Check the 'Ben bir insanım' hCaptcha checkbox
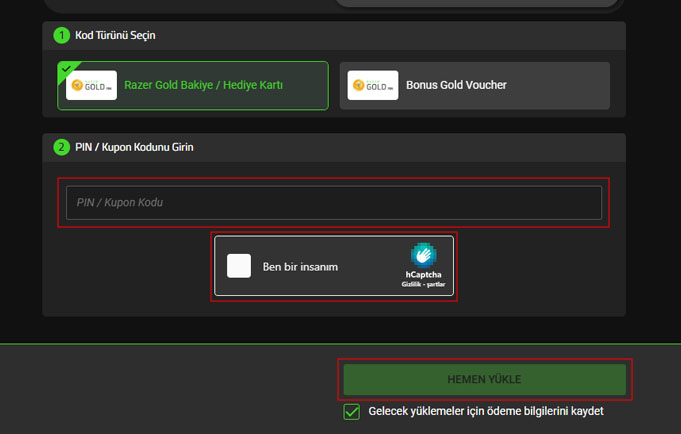Screen dimensions: 681x434 239,266
